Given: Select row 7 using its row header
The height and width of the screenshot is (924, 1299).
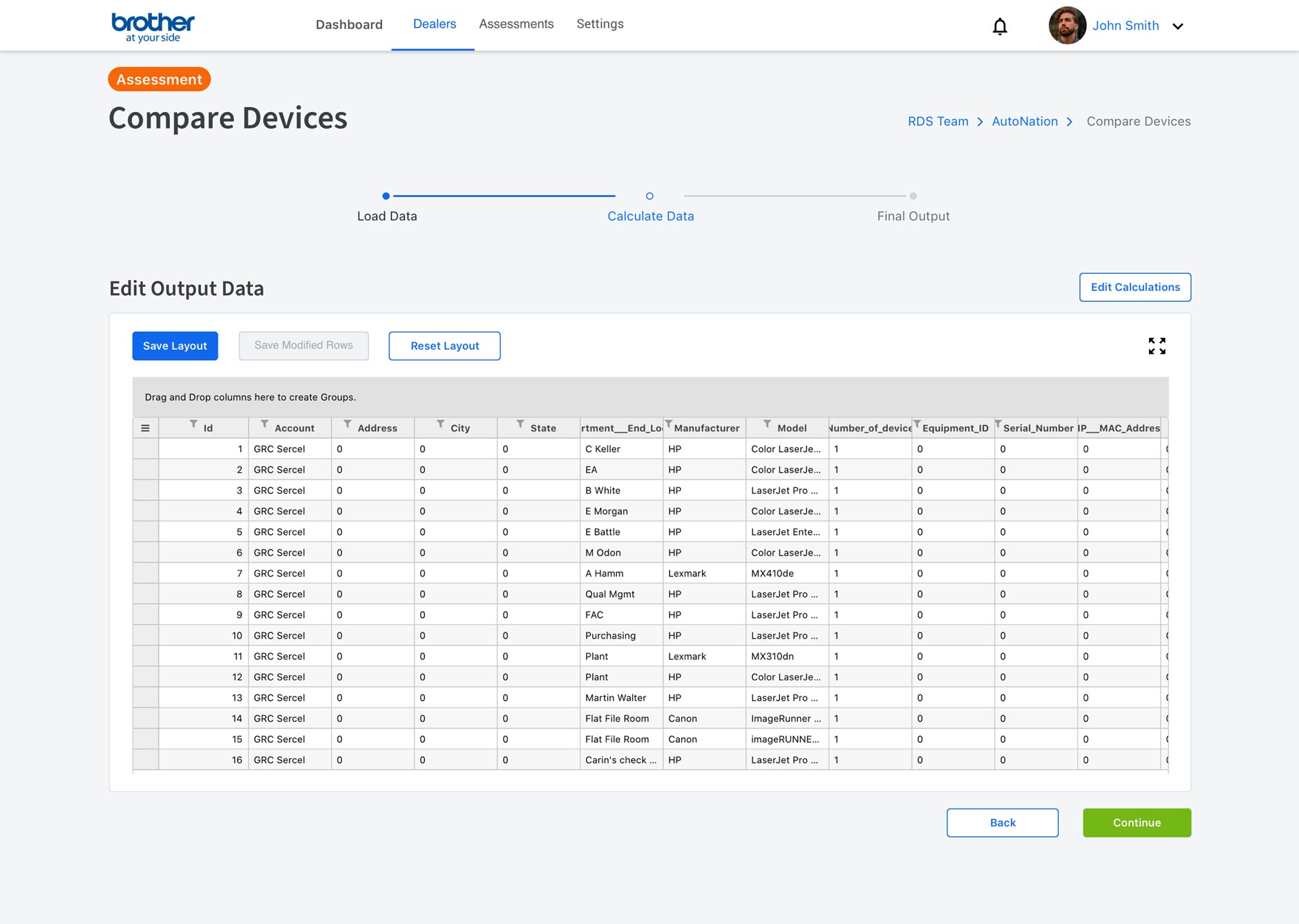Looking at the screenshot, I should [x=146, y=574].
